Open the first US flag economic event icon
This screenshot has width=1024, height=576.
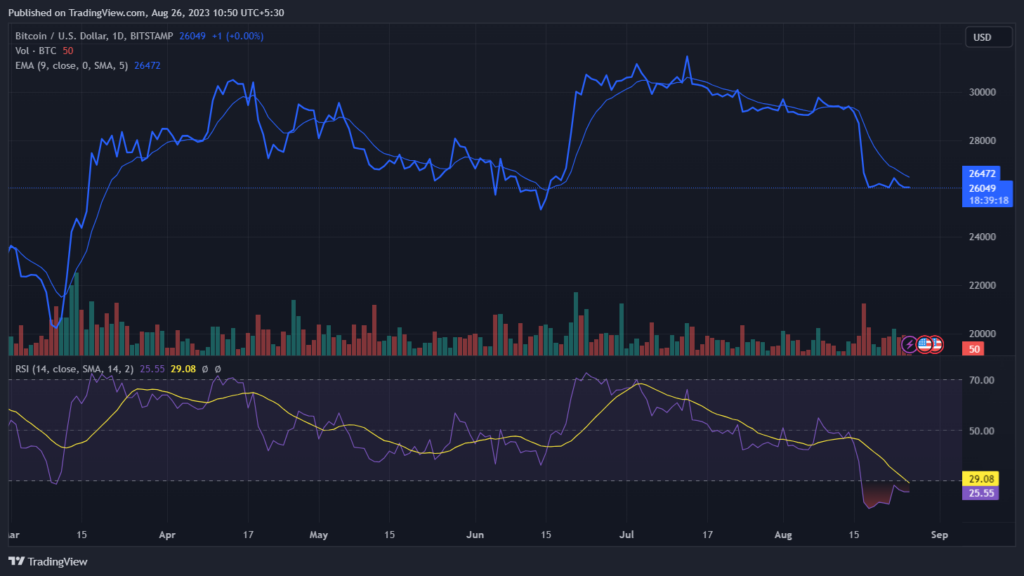point(924,344)
